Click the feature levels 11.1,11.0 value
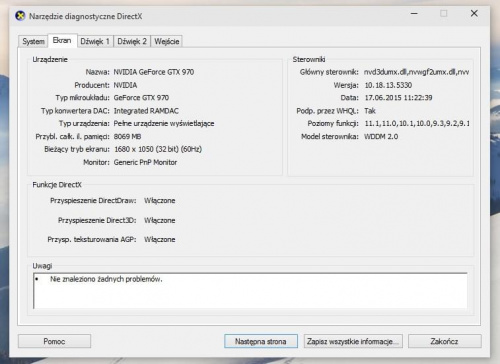This screenshot has height=364, width=500. (x=417, y=124)
